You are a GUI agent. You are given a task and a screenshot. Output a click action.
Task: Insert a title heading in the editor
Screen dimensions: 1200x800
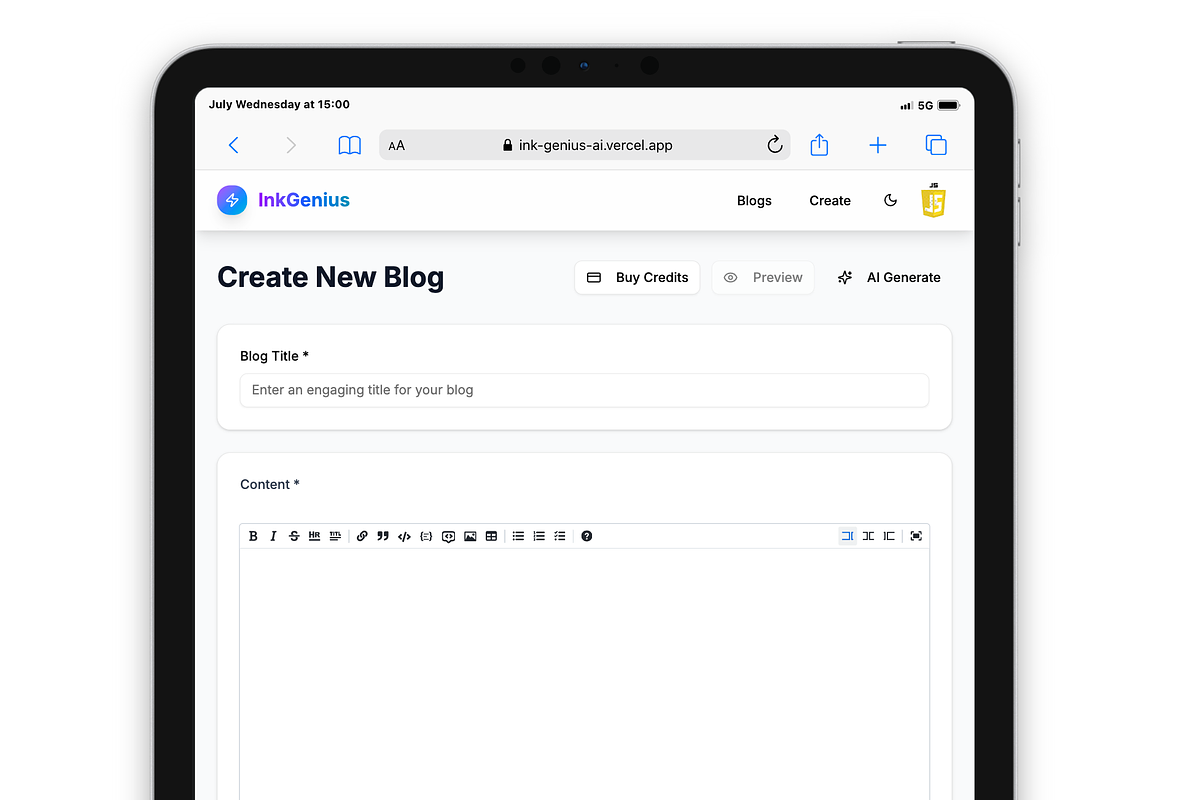pos(335,536)
